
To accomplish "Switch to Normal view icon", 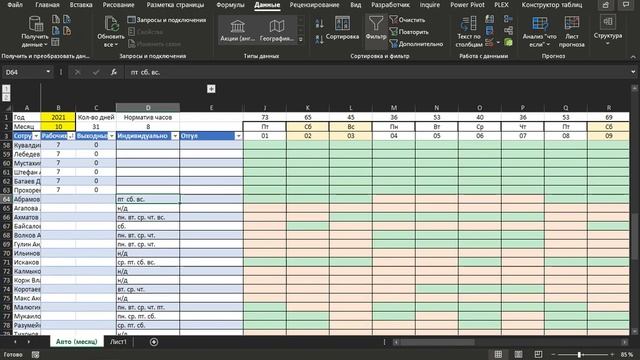I will pos(498,354).
